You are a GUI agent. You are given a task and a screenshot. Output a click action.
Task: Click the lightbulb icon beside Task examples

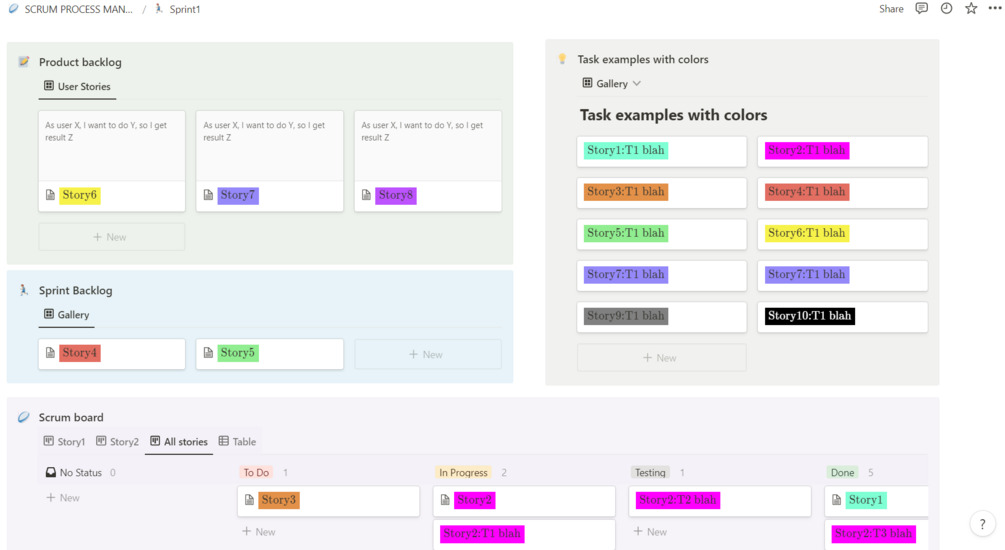pyautogui.click(x=562, y=59)
